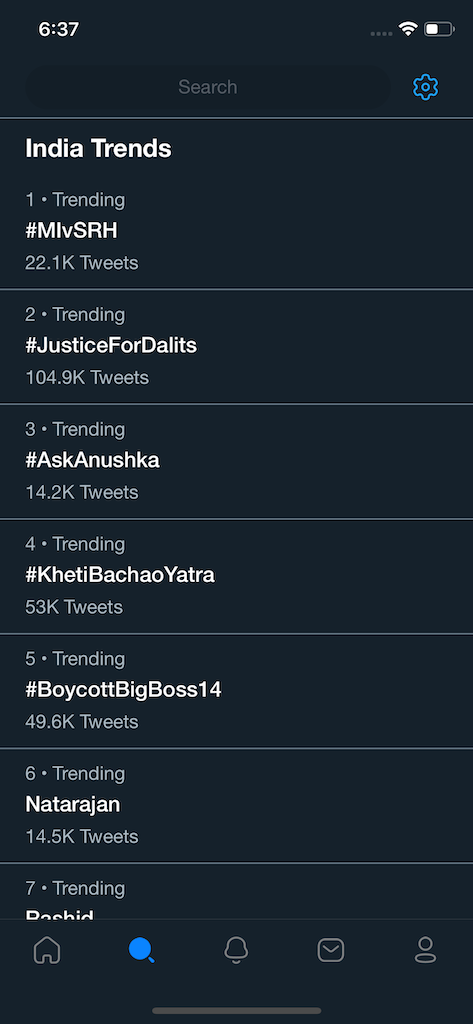The width and height of the screenshot is (473, 1024).
Task: Open trends settings gear icon
Action: tap(425, 87)
